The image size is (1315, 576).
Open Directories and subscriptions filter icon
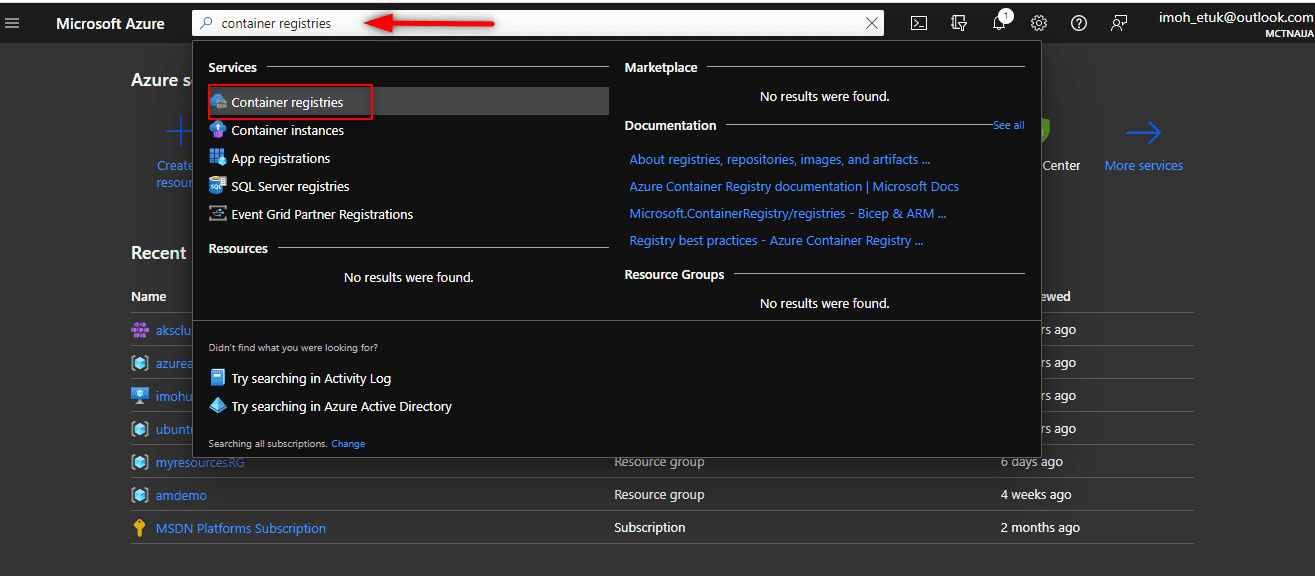pos(959,23)
